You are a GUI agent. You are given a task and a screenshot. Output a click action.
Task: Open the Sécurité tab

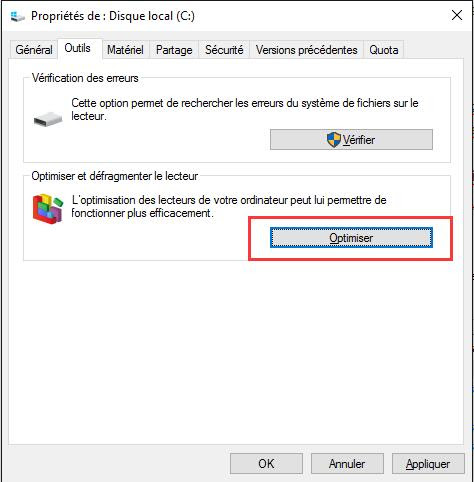click(224, 50)
